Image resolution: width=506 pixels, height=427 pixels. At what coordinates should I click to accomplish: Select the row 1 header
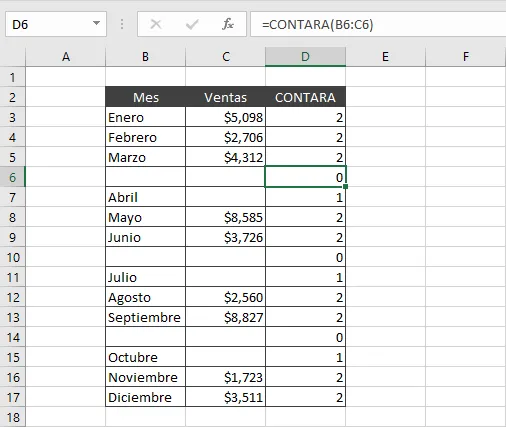tap(12, 77)
